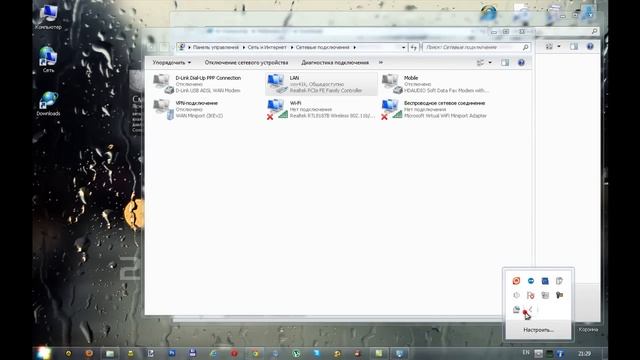This screenshot has width=640, height=360.
Task: Click Диагностика подключения button
Action: (x=335, y=62)
